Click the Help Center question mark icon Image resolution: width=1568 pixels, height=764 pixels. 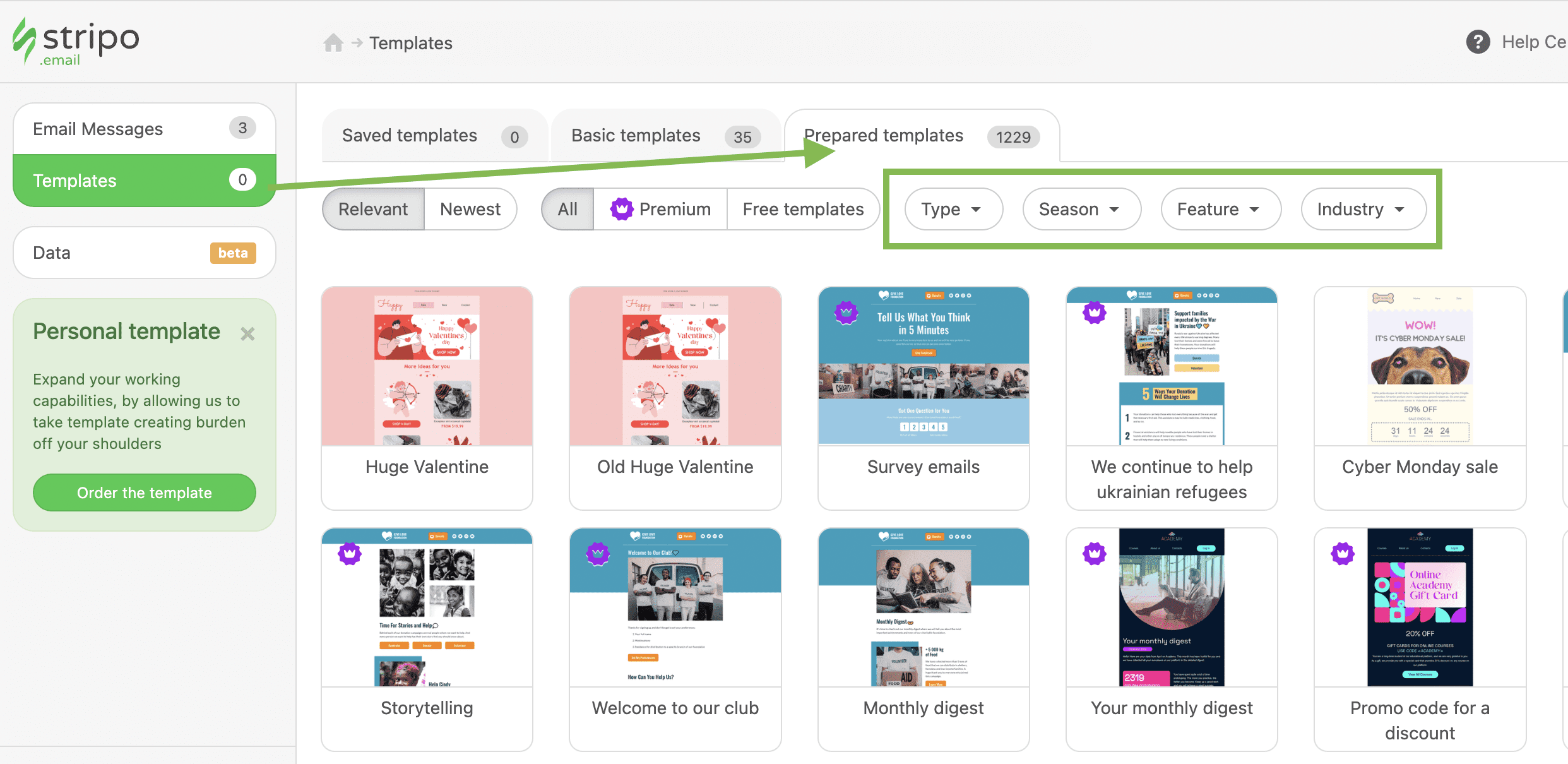[1477, 42]
